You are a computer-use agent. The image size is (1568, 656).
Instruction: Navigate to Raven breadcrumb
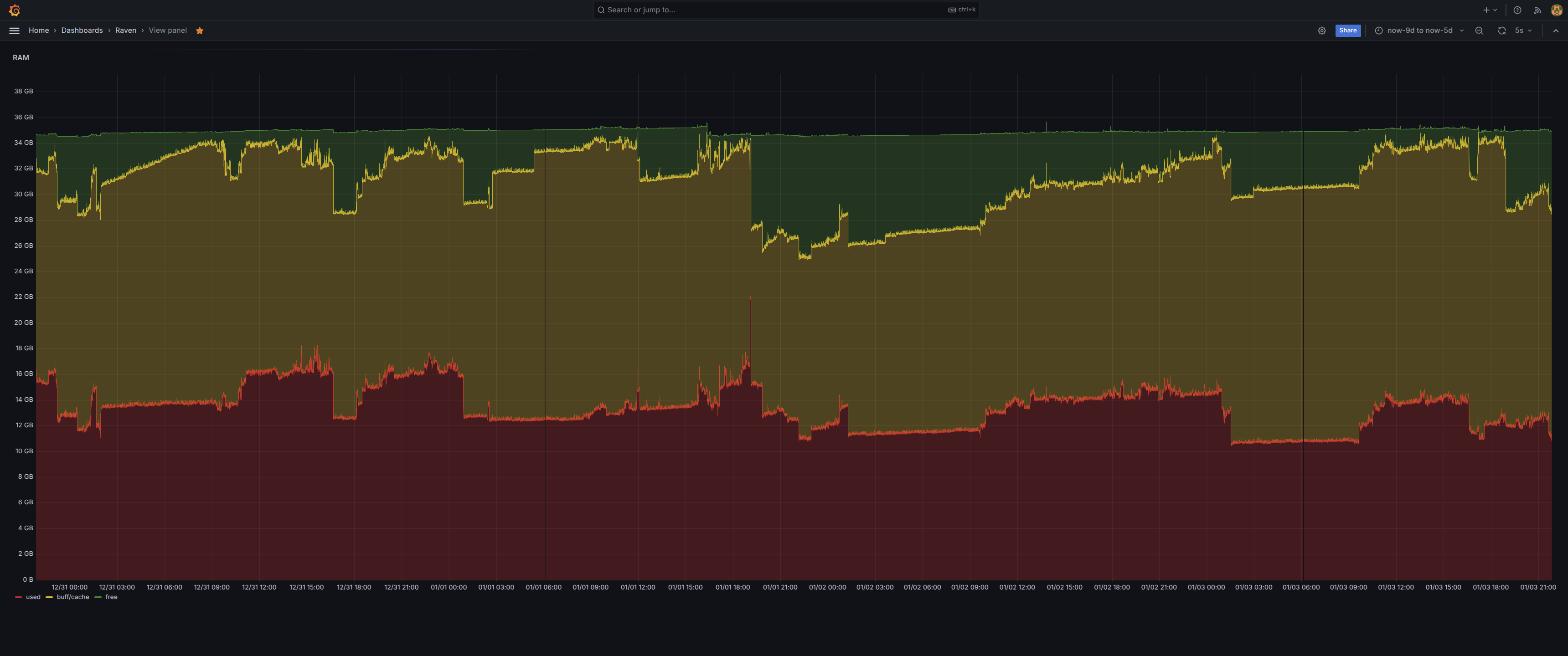[125, 31]
